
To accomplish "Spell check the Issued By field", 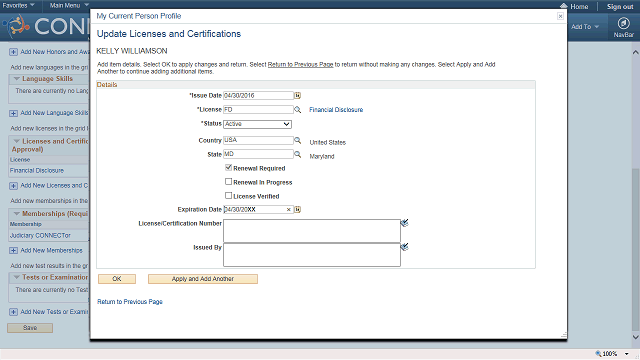I will click(x=404, y=247).
